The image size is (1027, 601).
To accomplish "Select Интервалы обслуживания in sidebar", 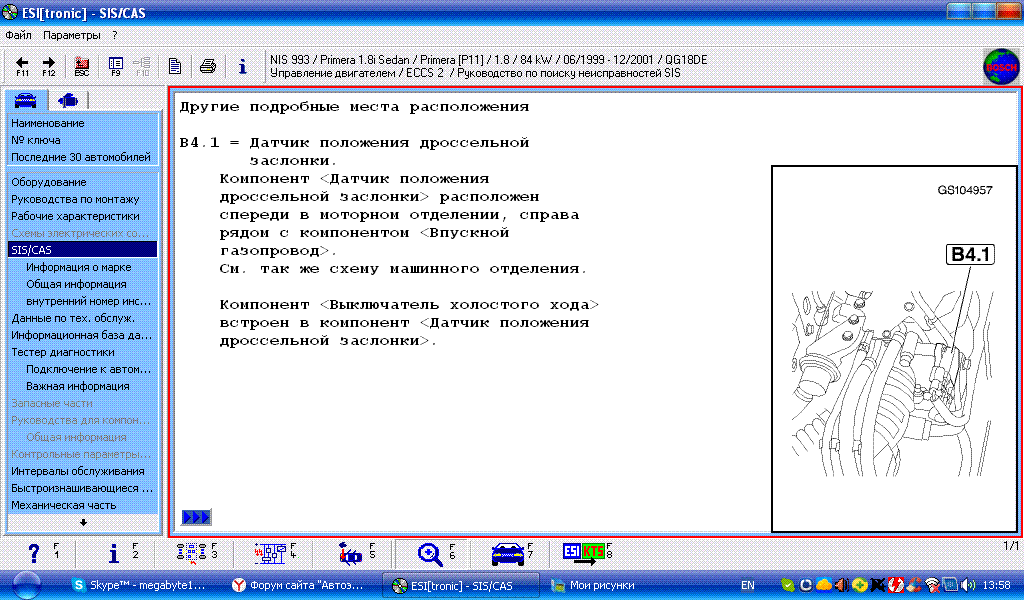I will pyautogui.click(x=78, y=471).
